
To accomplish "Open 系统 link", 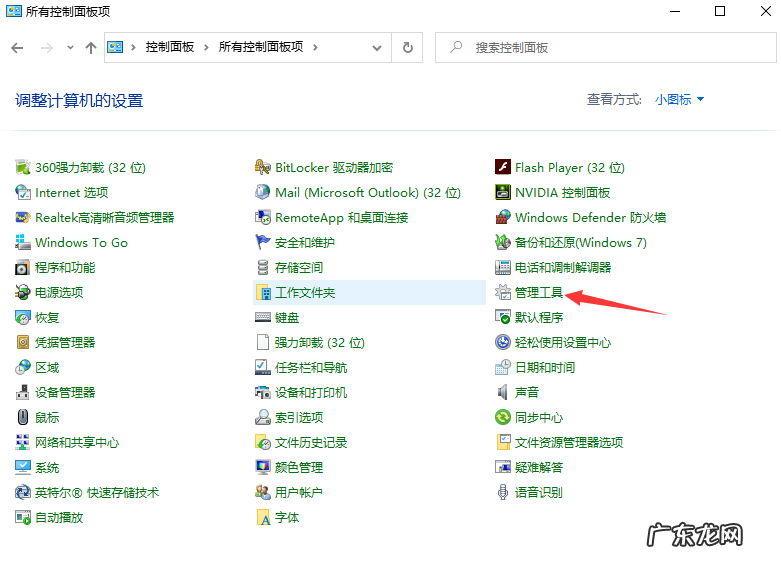I will coord(47,467).
